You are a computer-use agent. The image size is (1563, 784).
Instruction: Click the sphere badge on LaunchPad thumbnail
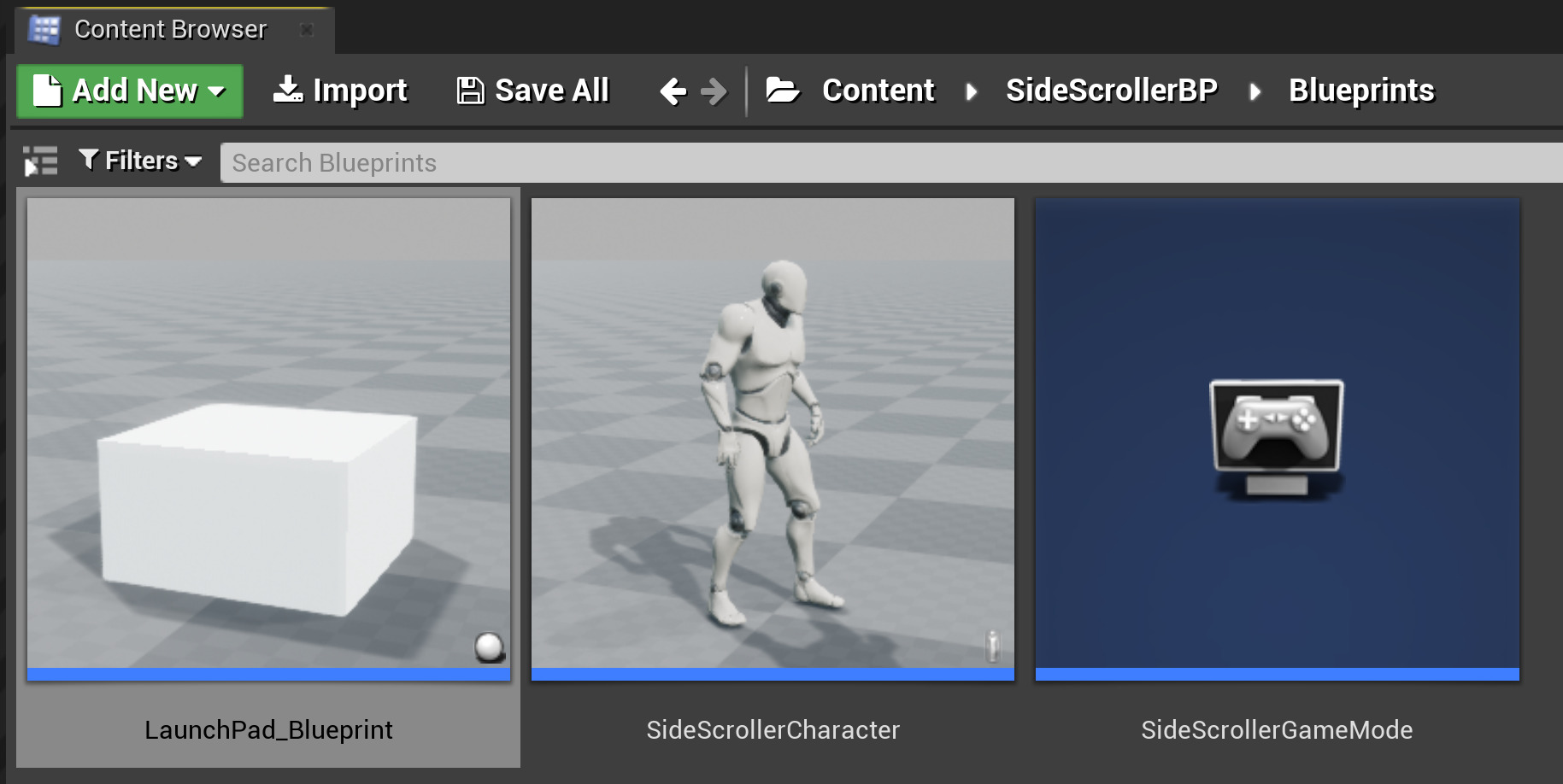click(490, 647)
